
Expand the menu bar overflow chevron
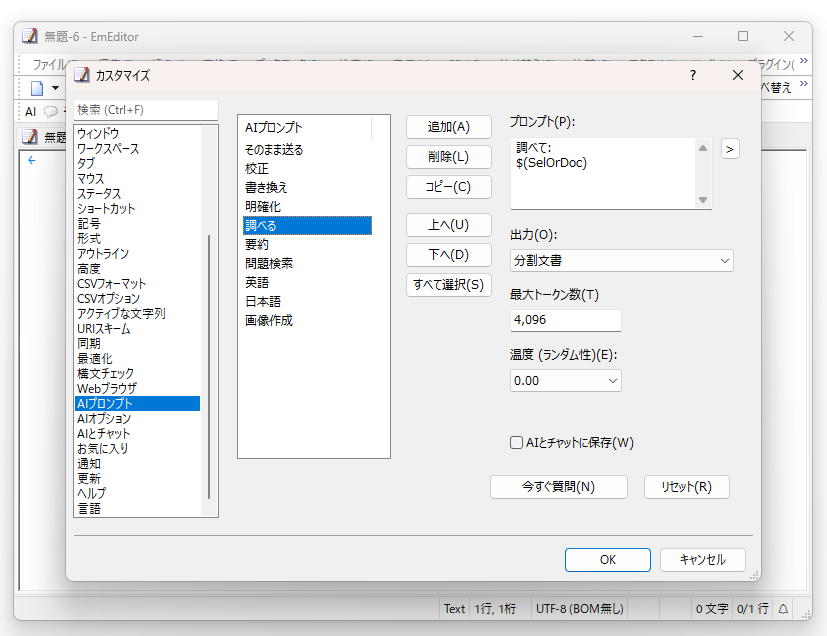(803, 61)
